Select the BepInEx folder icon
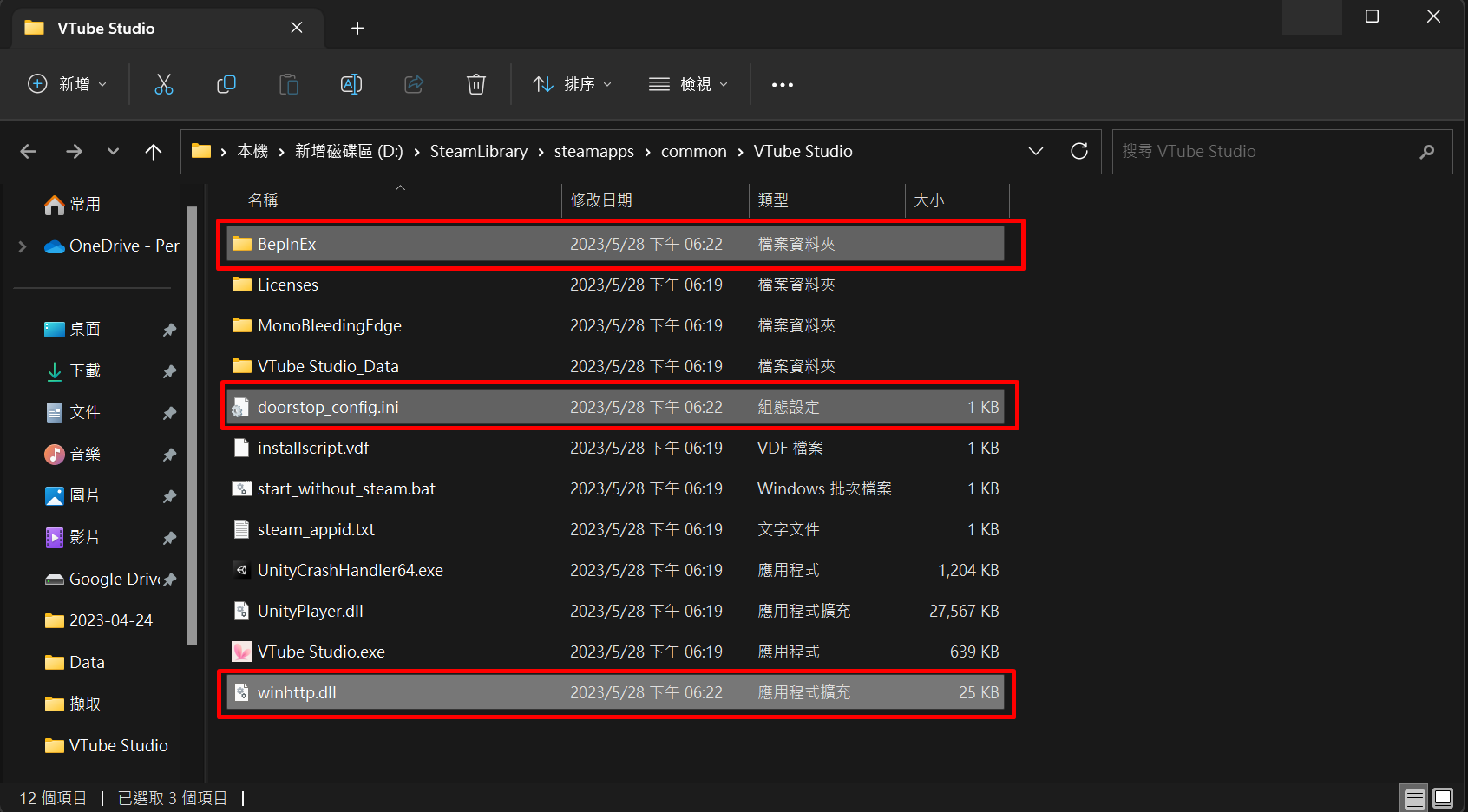This screenshot has height=812, width=1468. pyautogui.click(x=242, y=244)
